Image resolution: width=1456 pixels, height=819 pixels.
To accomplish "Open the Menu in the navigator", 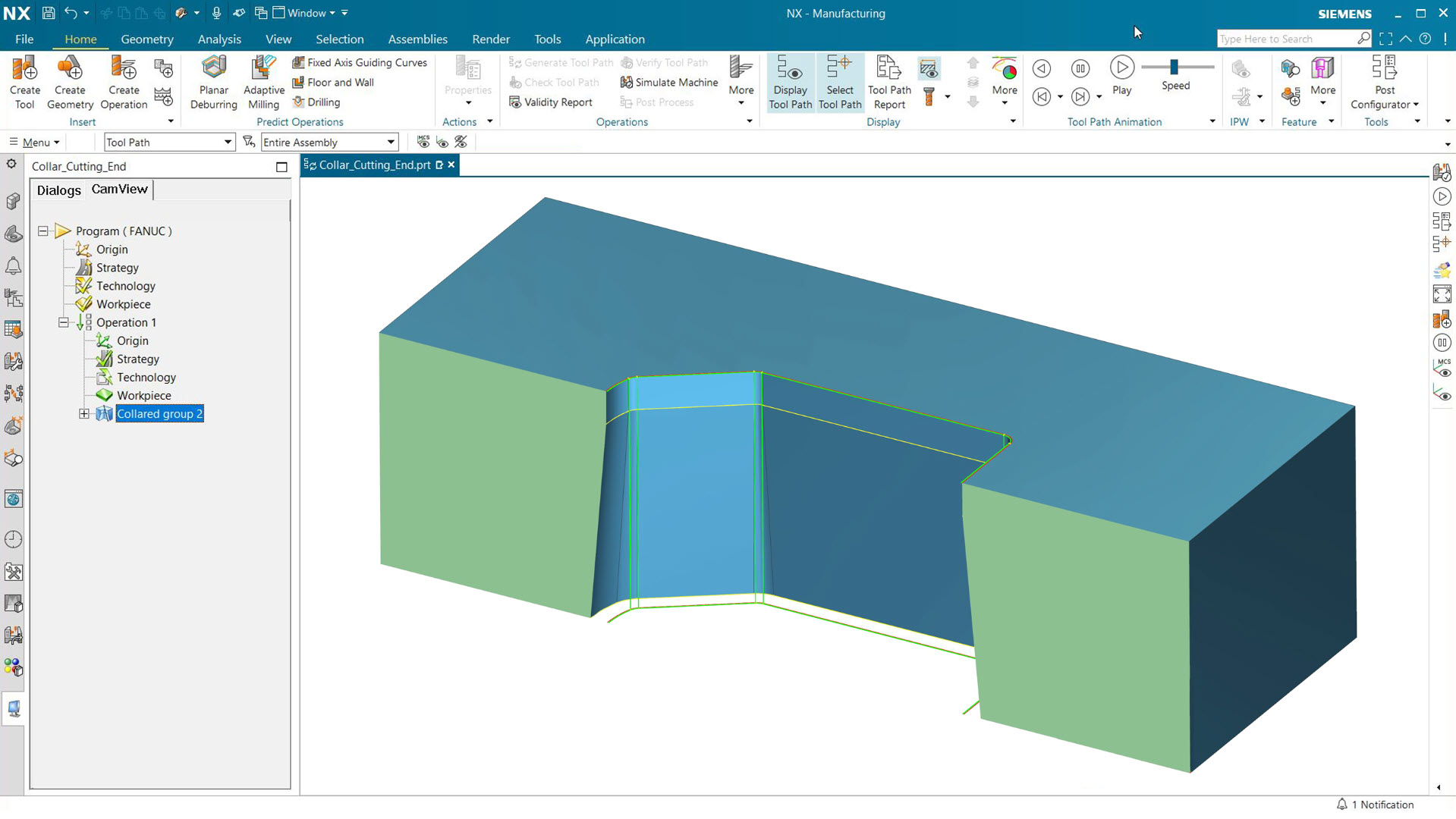I will [x=33, y=142].
